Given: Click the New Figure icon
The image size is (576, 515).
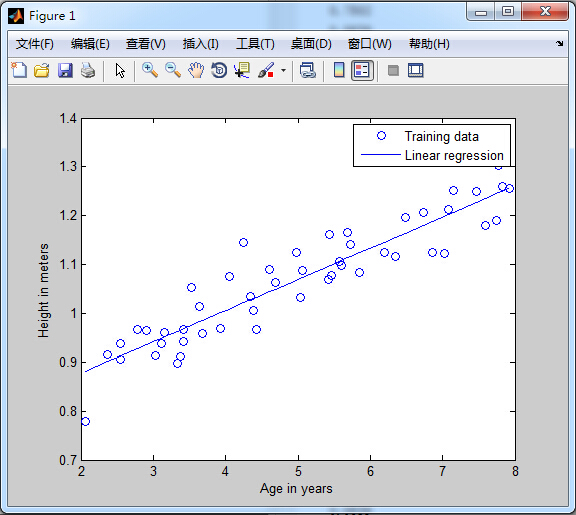Looking at the screenshot, I should pyautogui.click(x=19, y=70).
